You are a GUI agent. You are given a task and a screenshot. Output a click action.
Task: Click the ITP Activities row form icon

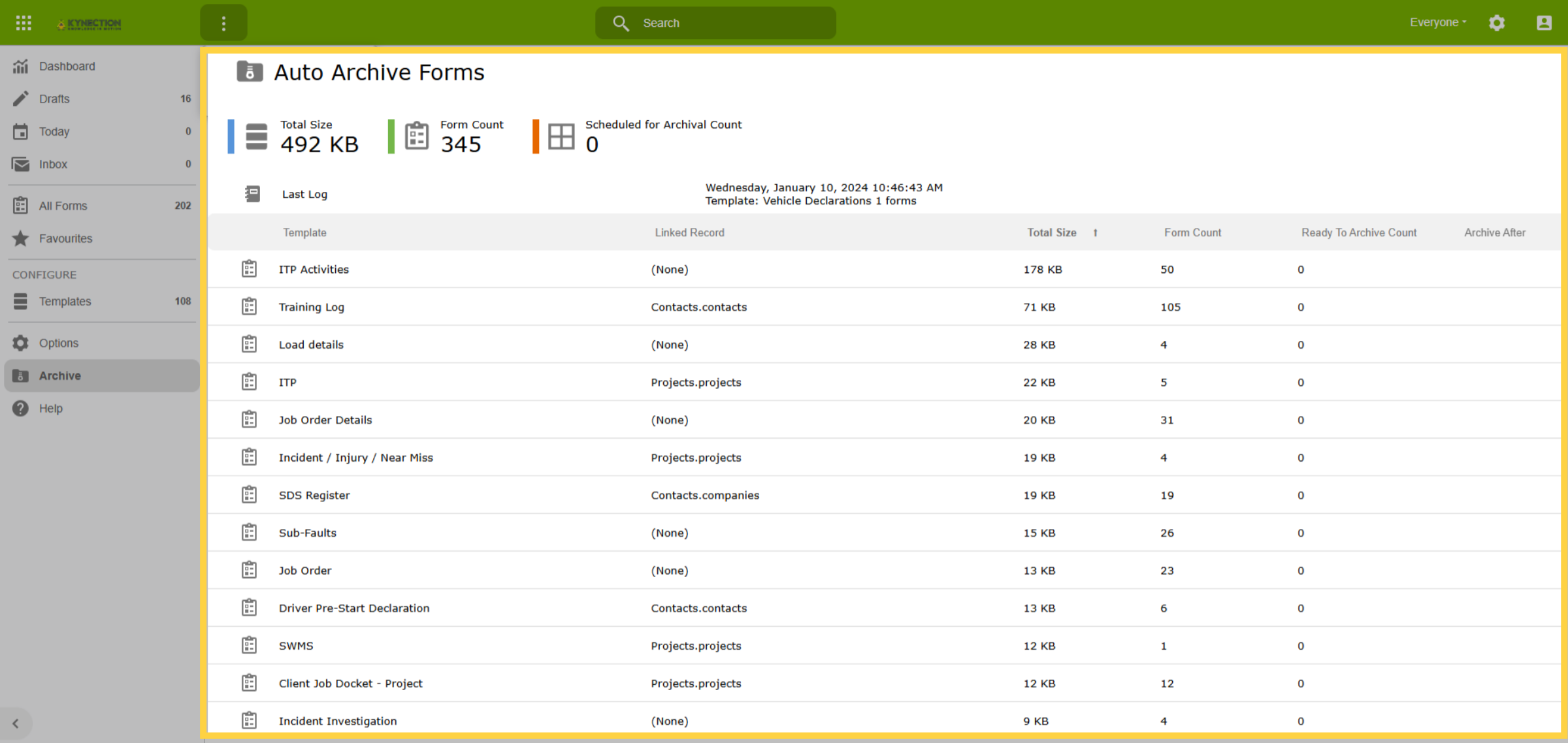pyautogui.click(x=249, y=269)
